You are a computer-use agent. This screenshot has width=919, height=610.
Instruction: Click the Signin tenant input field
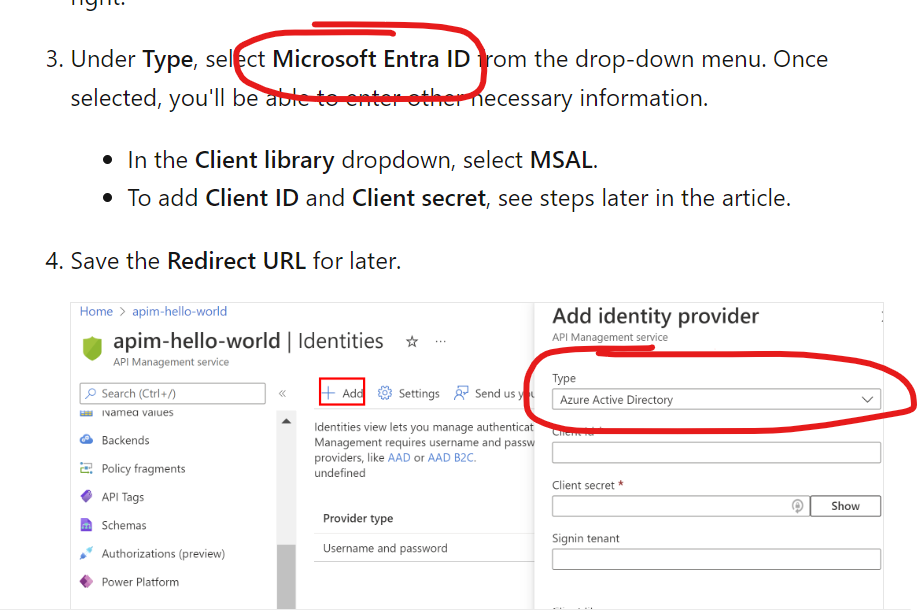(716, 559)
